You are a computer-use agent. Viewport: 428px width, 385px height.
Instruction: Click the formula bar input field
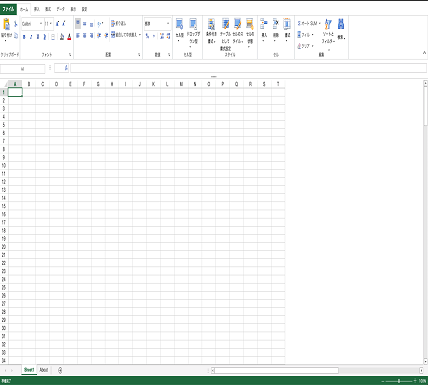pyautogui.click(x=248, y=68)
